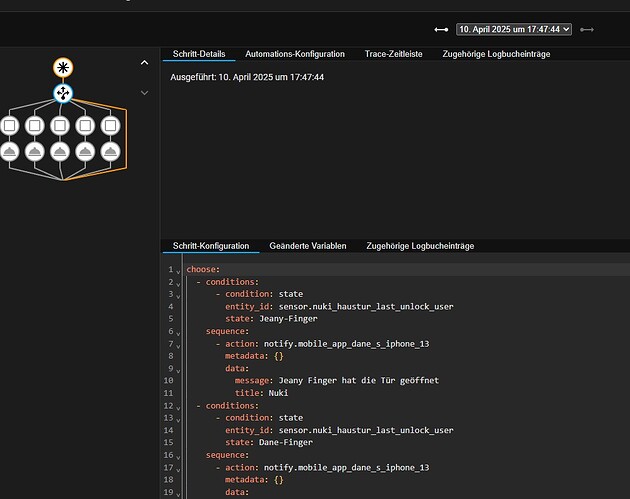
Task: Go to the previous trace step with up chevron
Action: pyautogui.click(x=144, y=63)
